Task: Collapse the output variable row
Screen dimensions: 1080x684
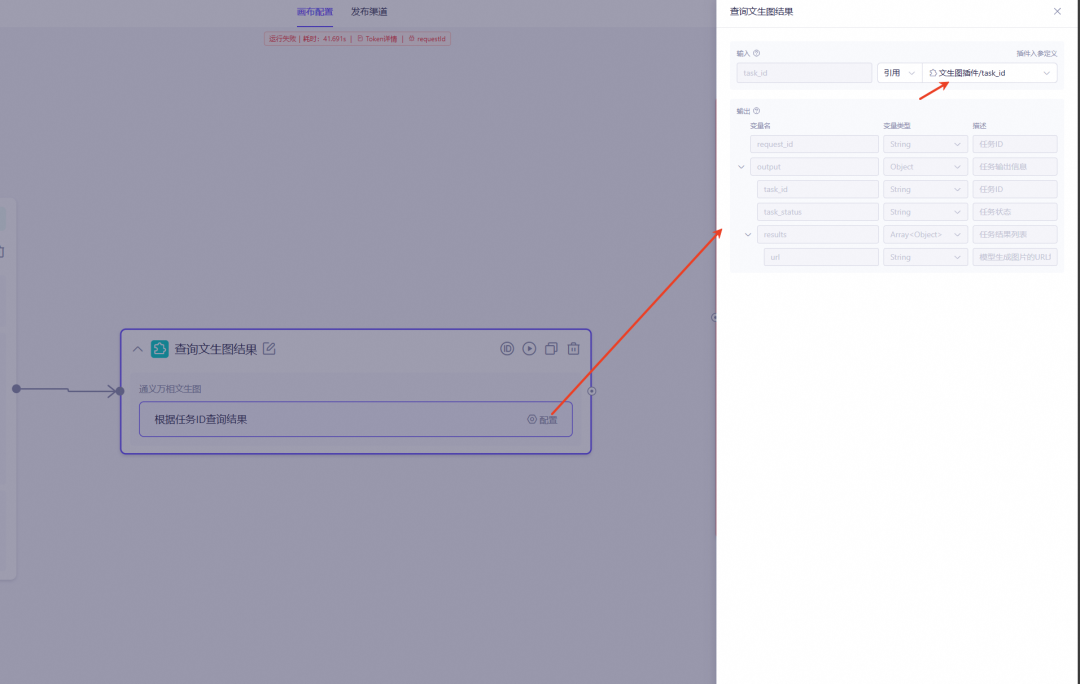Action: click(x=741, y=167)
